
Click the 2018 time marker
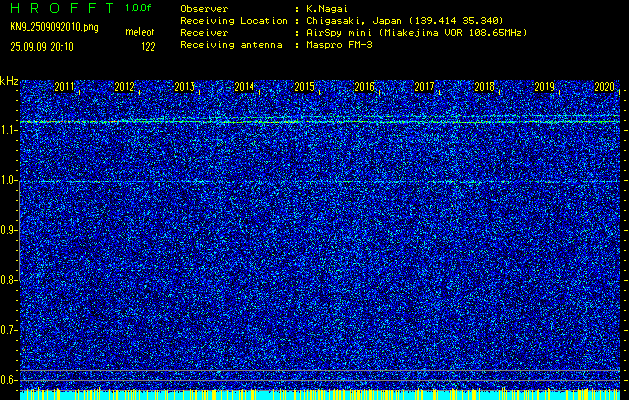pyautogui.click(x=485, y=87)
